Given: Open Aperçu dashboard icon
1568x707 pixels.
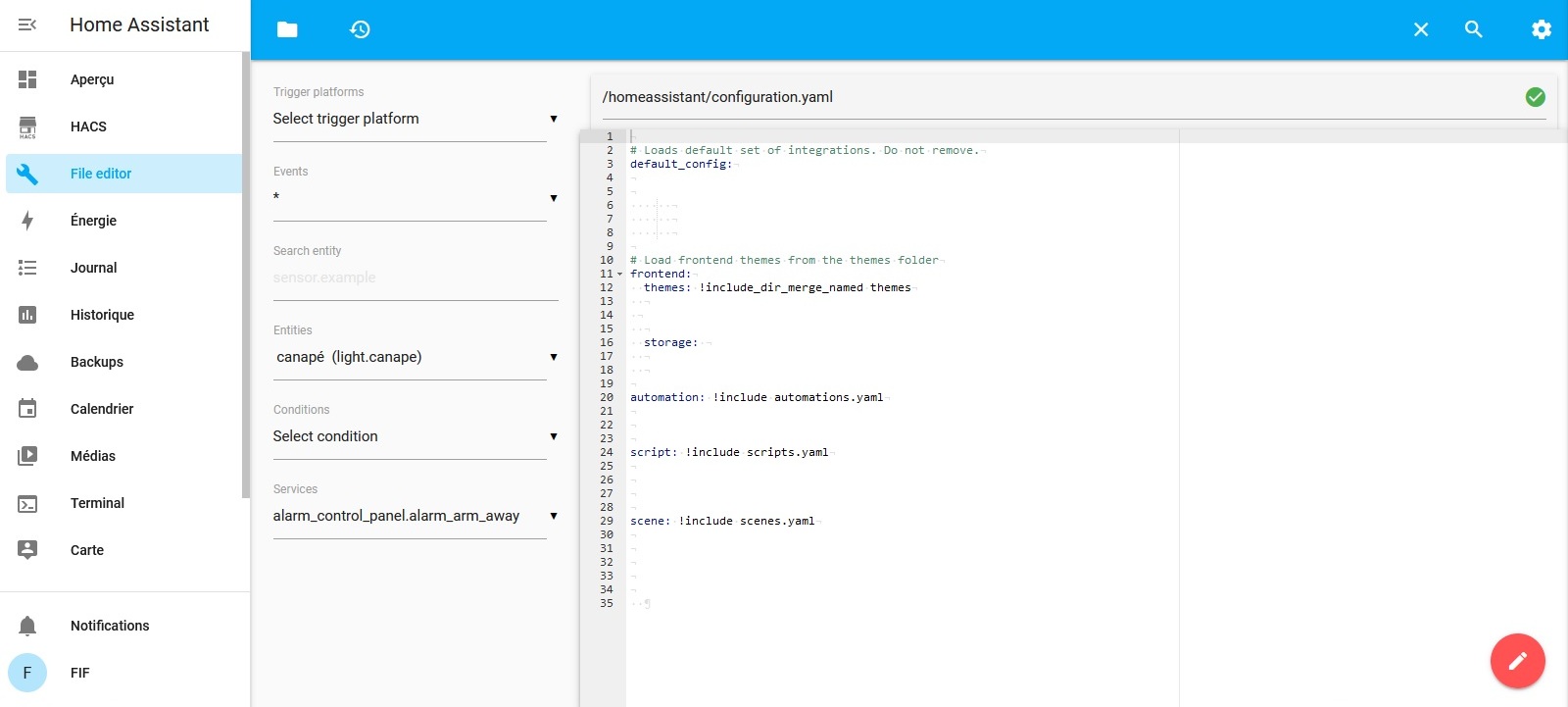Looking at the screenshot, I should point(27,79).
